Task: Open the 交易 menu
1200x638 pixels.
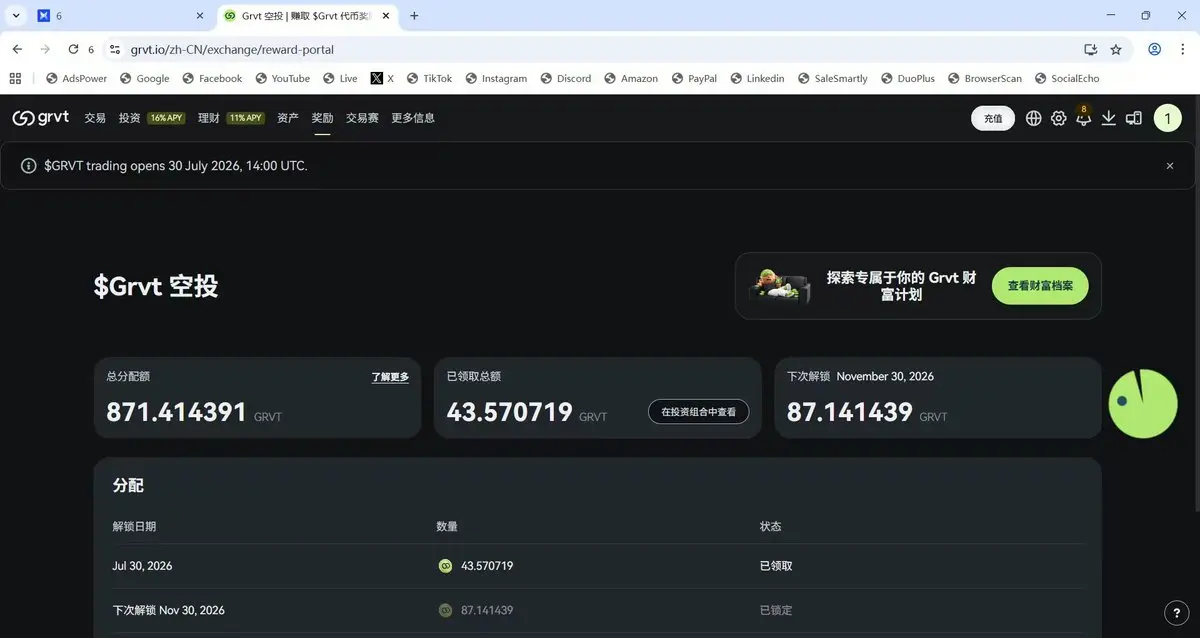Action: 95,118
